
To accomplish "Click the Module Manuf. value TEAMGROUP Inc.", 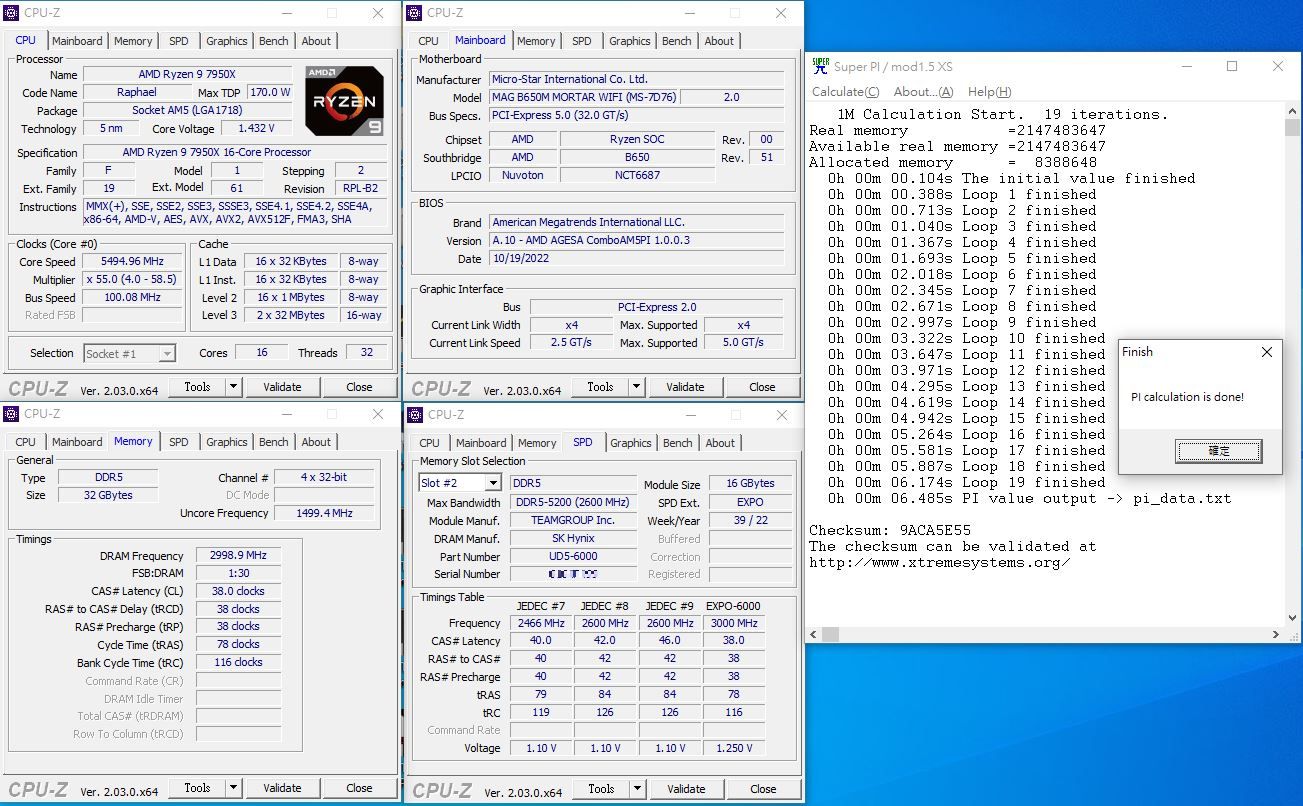I will [573, 520].
